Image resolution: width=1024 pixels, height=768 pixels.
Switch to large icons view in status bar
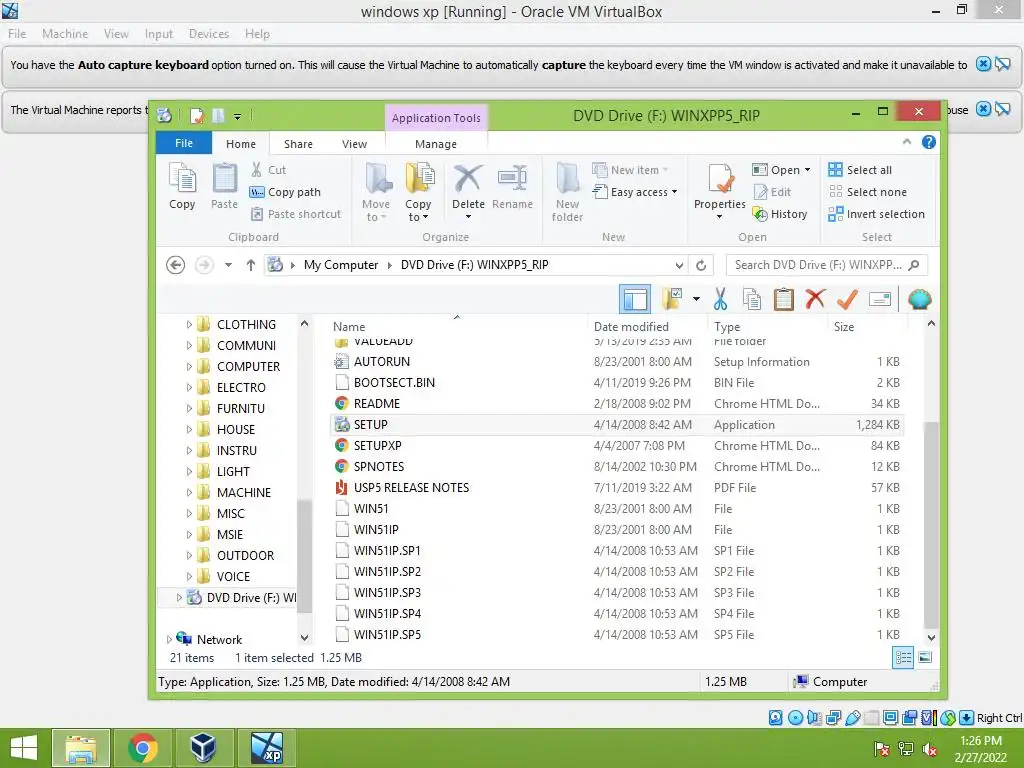925,658
